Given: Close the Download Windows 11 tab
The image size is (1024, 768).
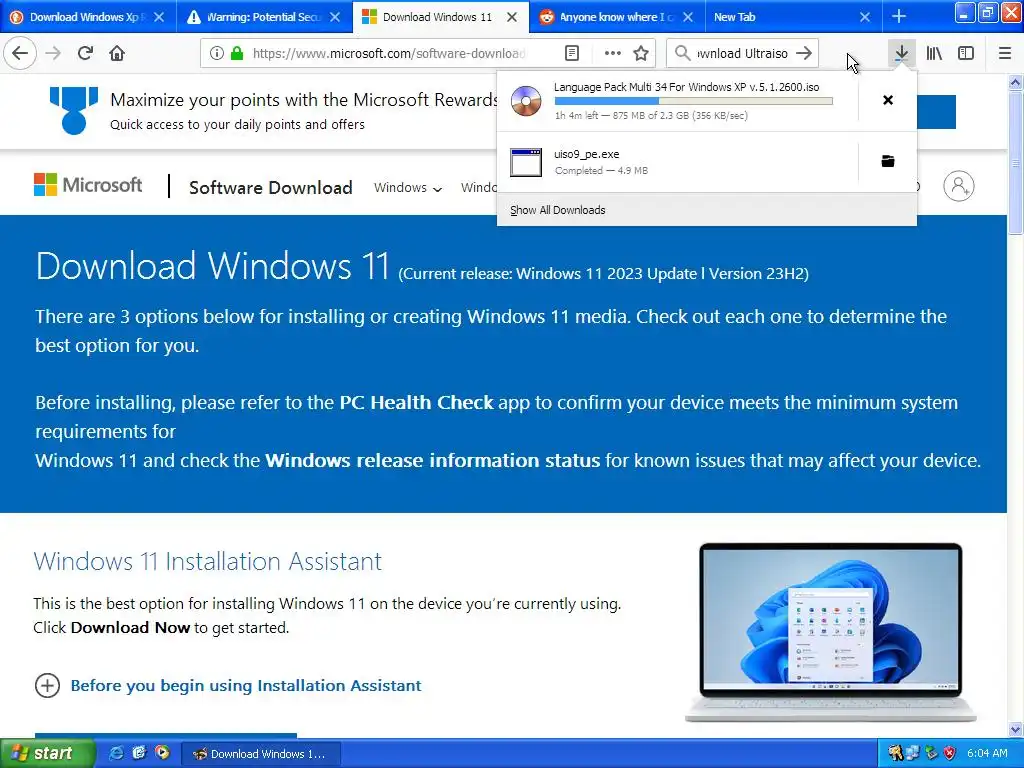Looking at the screenshot, I should pos(513,17).
